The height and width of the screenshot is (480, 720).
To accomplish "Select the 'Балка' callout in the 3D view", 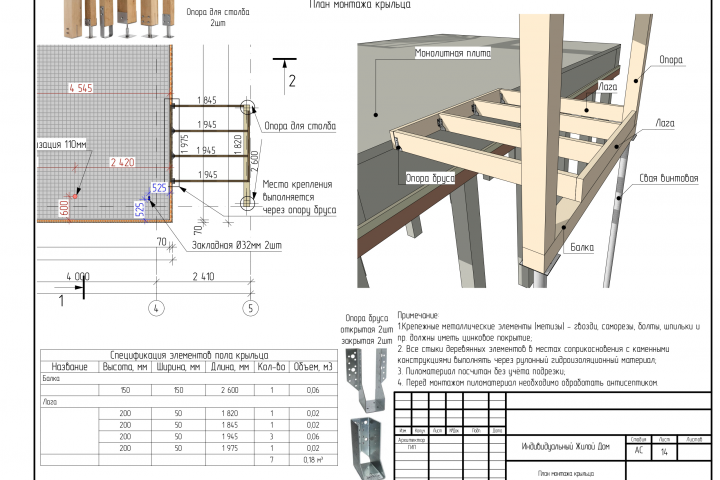I will (582, 247).
